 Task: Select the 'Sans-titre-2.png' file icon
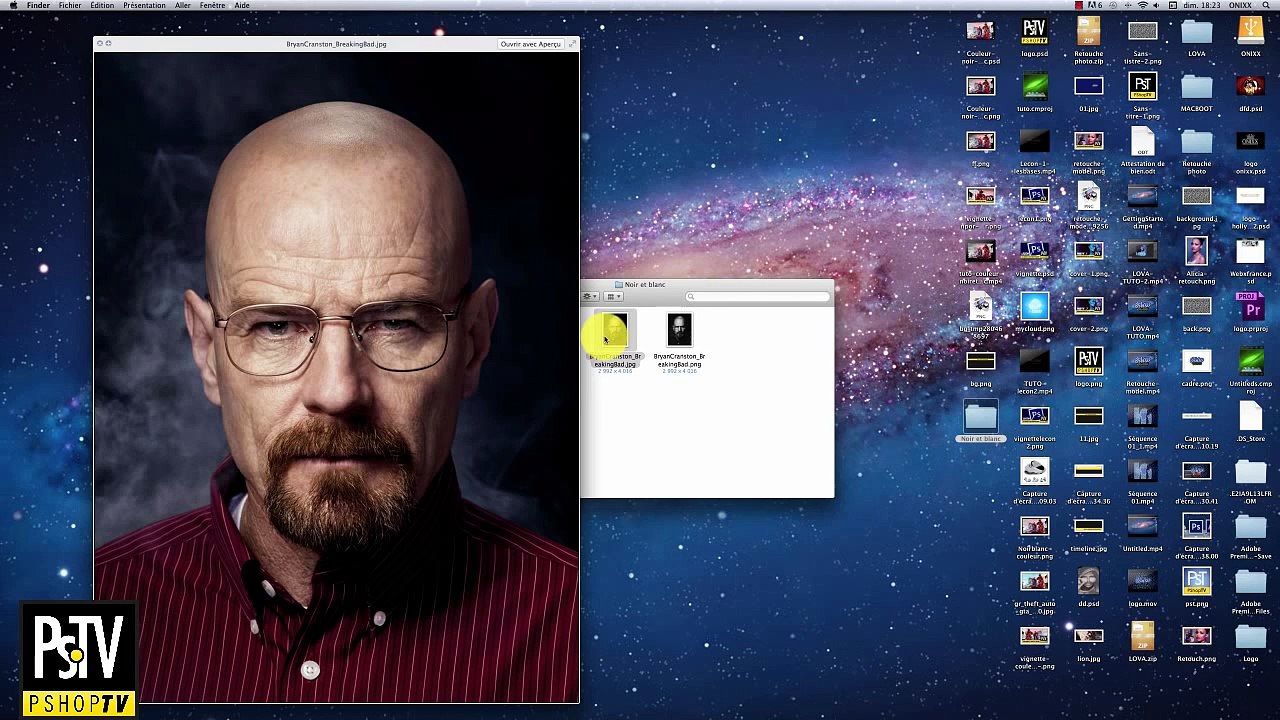point(1142,32)
